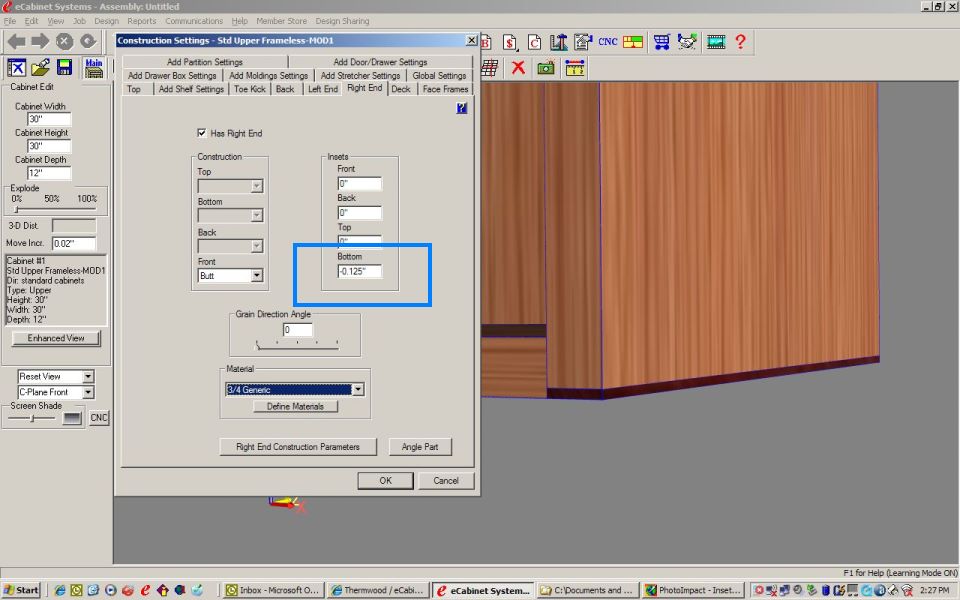Click the document with arrow export icon
960x600 pixels.
pyautogui.click(x=583, y=42)
